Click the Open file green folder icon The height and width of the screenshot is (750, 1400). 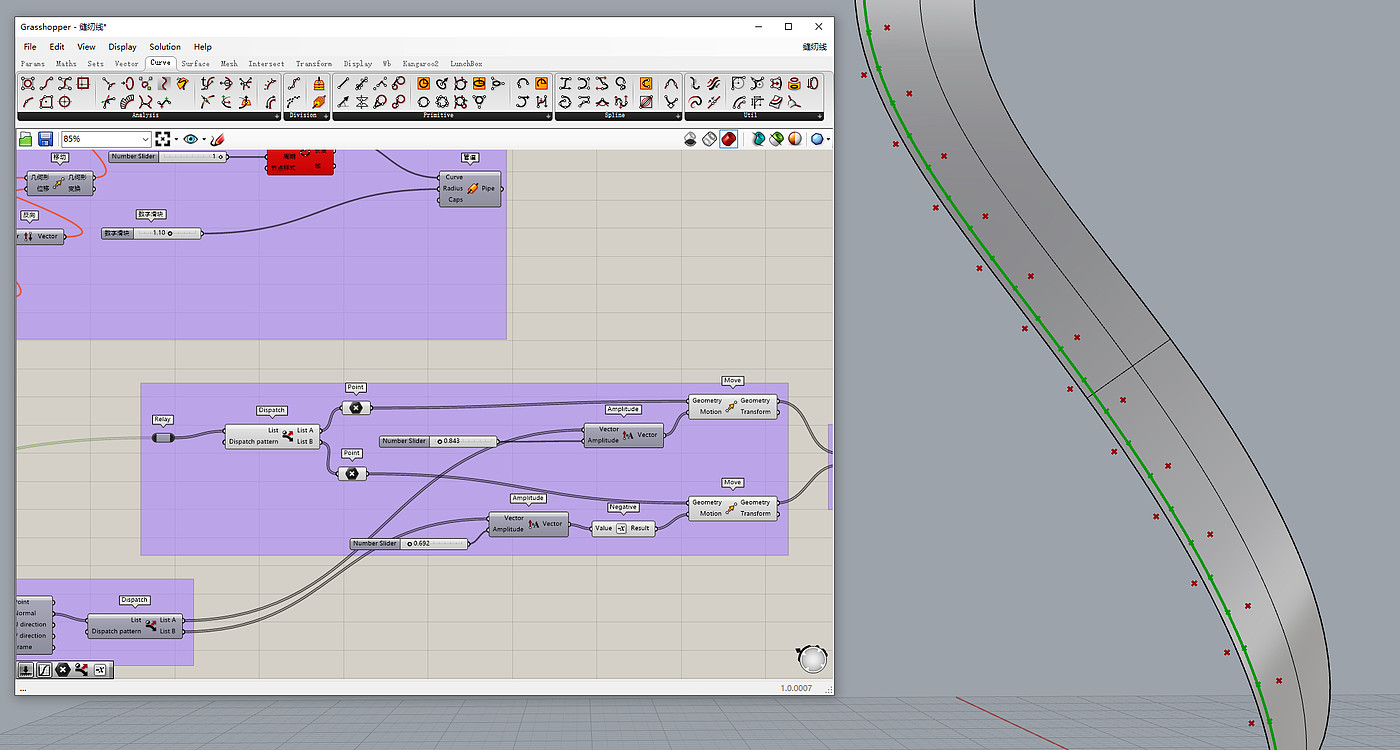27,139
